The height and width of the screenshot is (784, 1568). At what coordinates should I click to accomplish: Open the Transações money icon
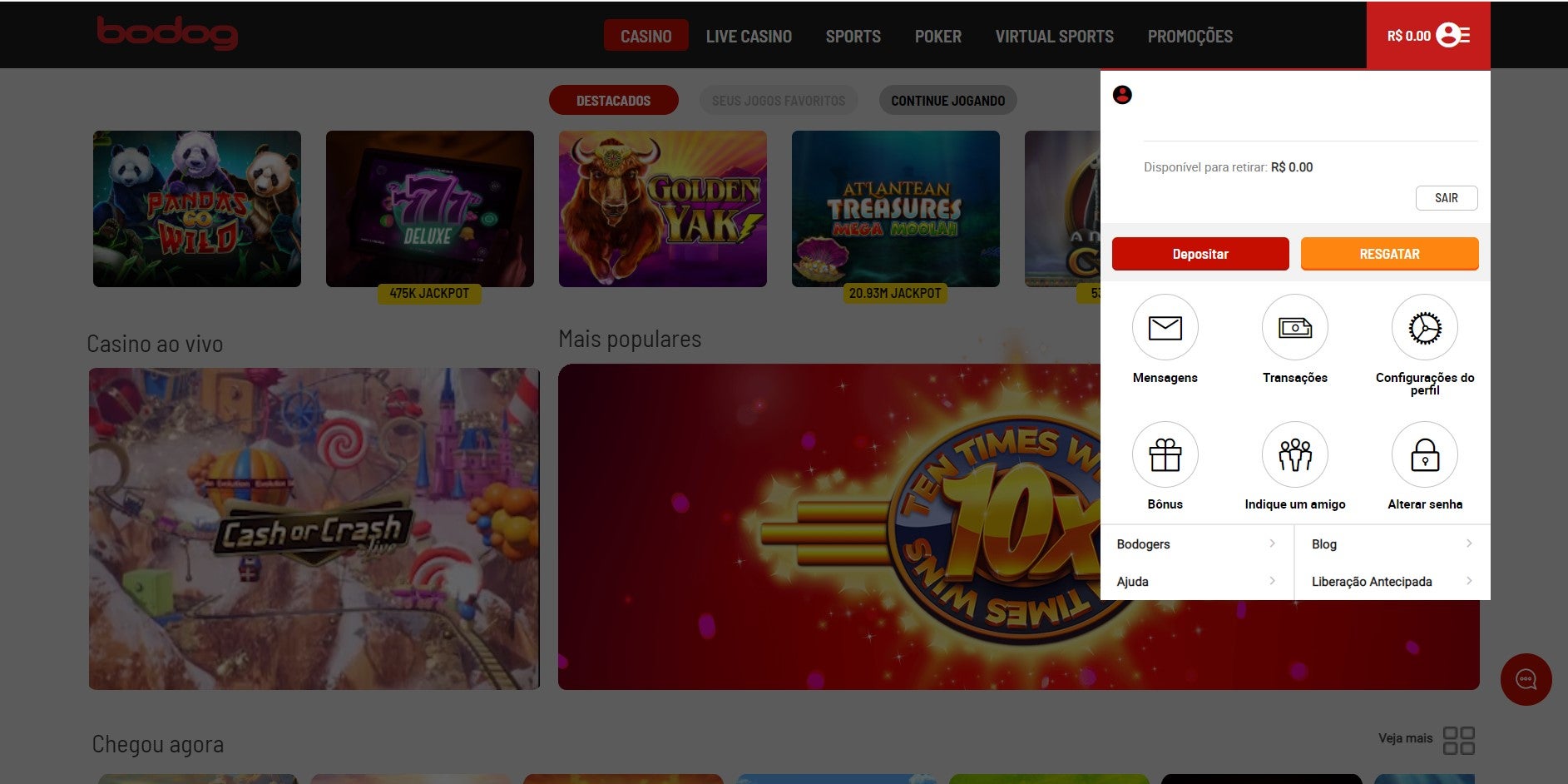pos(1294,328)
